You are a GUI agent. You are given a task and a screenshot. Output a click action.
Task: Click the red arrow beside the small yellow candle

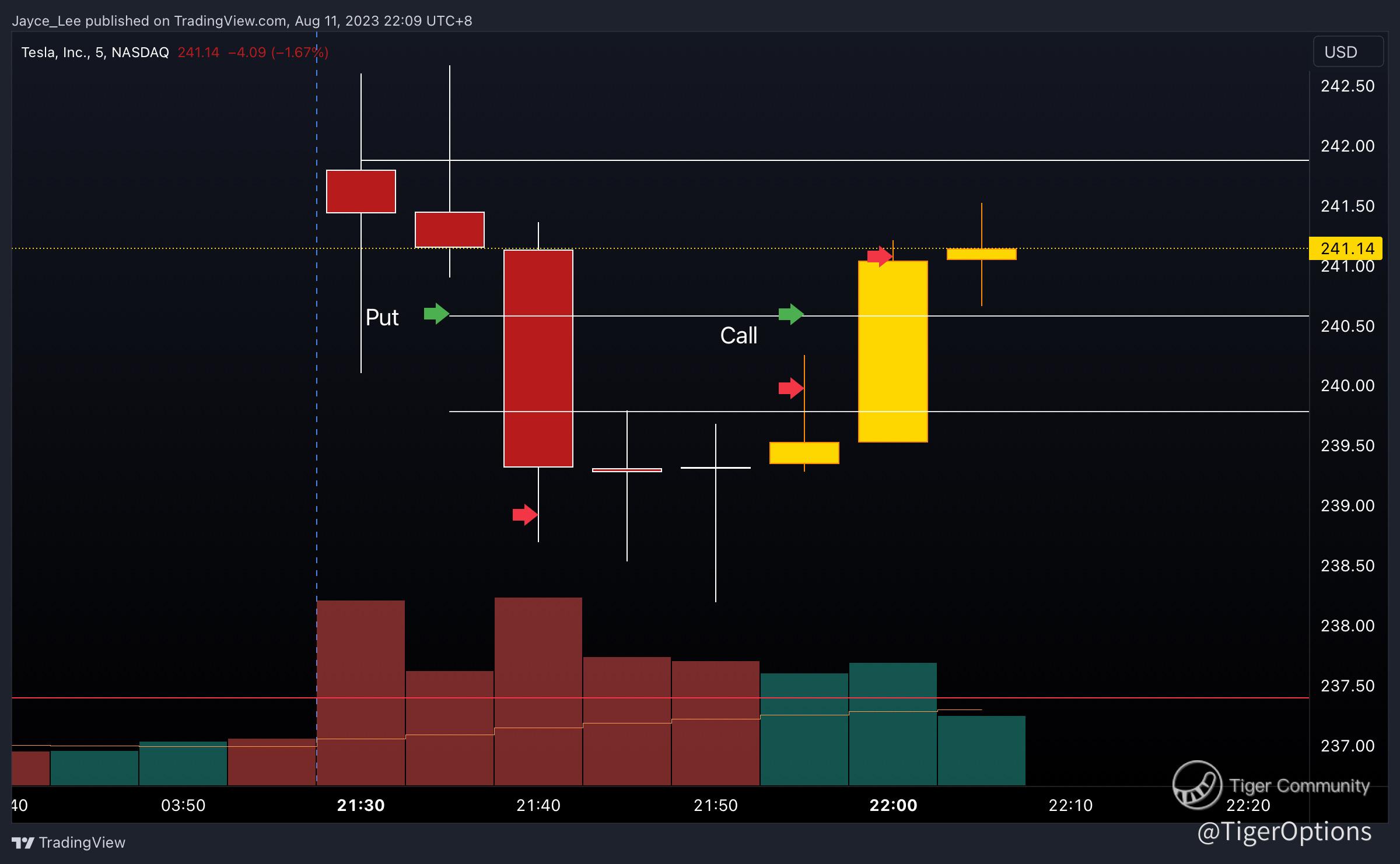[x=790, y=388]
